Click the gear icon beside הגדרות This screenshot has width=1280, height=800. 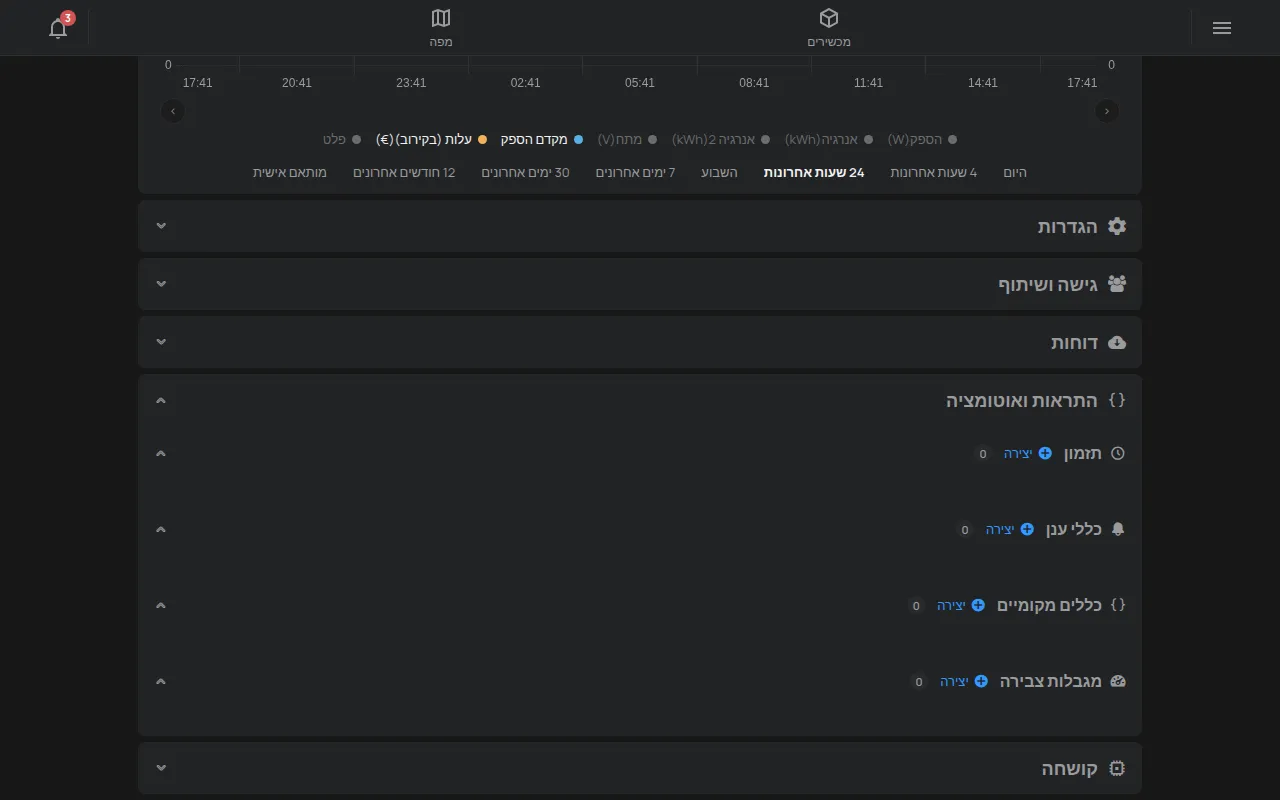tap(1117, 226)
